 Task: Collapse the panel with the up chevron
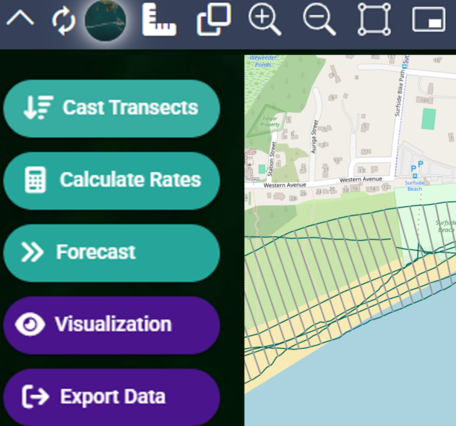tap(20, 18)
